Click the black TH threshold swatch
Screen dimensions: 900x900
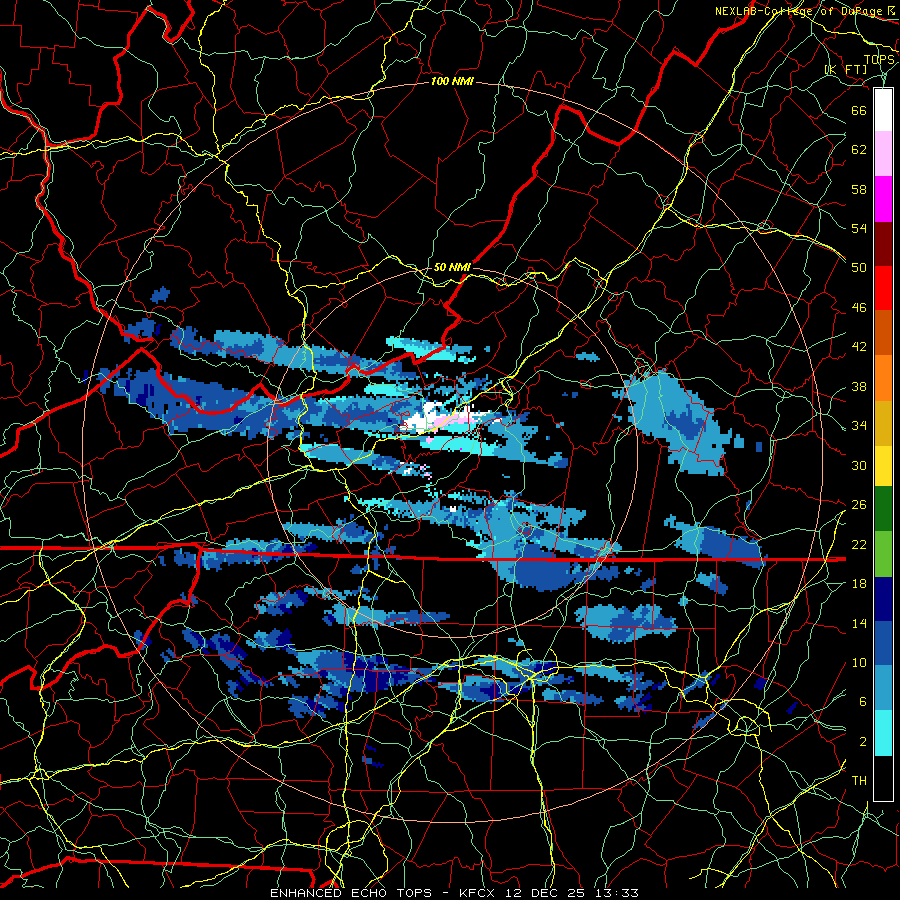[883, 778]
